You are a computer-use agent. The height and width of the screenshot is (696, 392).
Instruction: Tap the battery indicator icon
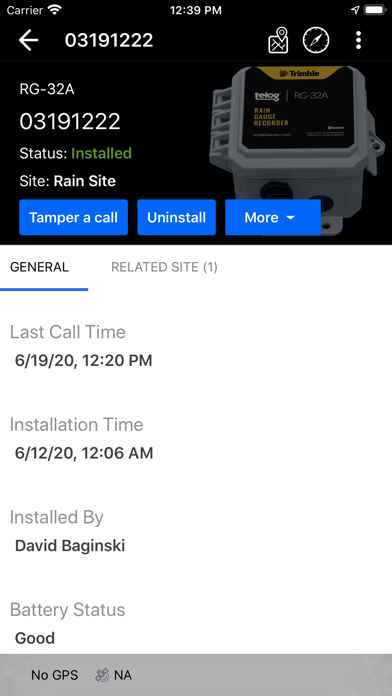tap(375, 10)
